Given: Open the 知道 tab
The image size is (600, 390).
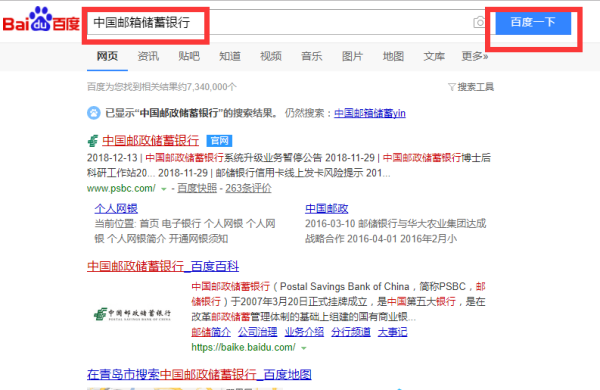Looking at the screenshot, I should [x=230, y=56].
